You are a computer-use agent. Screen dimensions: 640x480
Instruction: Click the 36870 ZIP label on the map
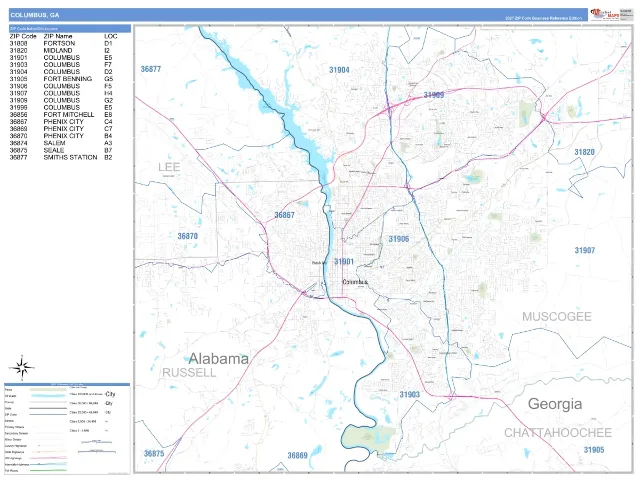[x=188, y=236]
